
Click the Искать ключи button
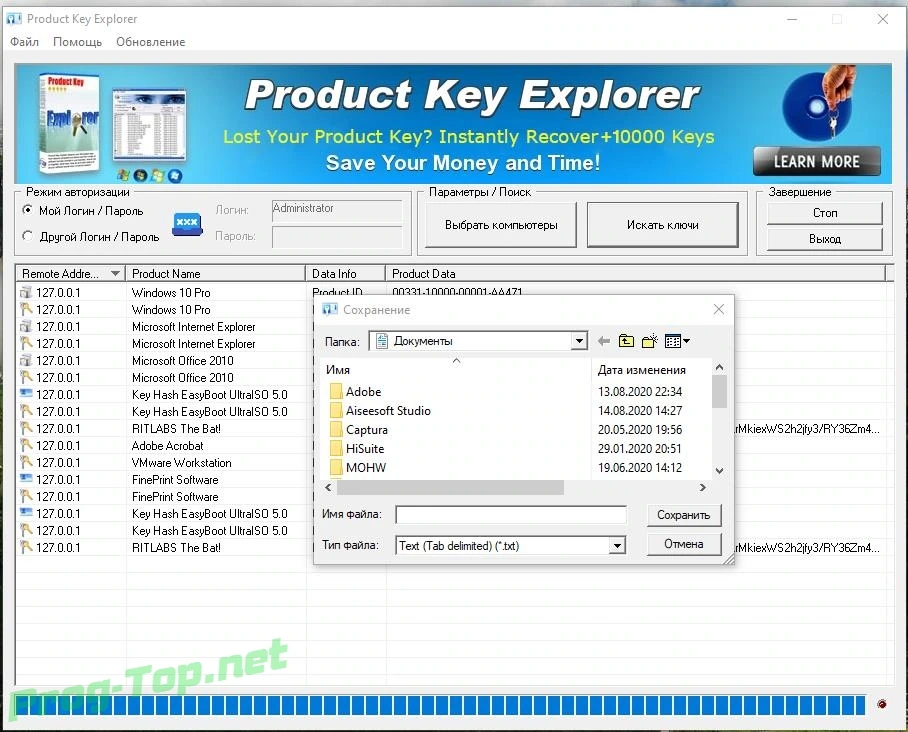(x=662, y=225)
